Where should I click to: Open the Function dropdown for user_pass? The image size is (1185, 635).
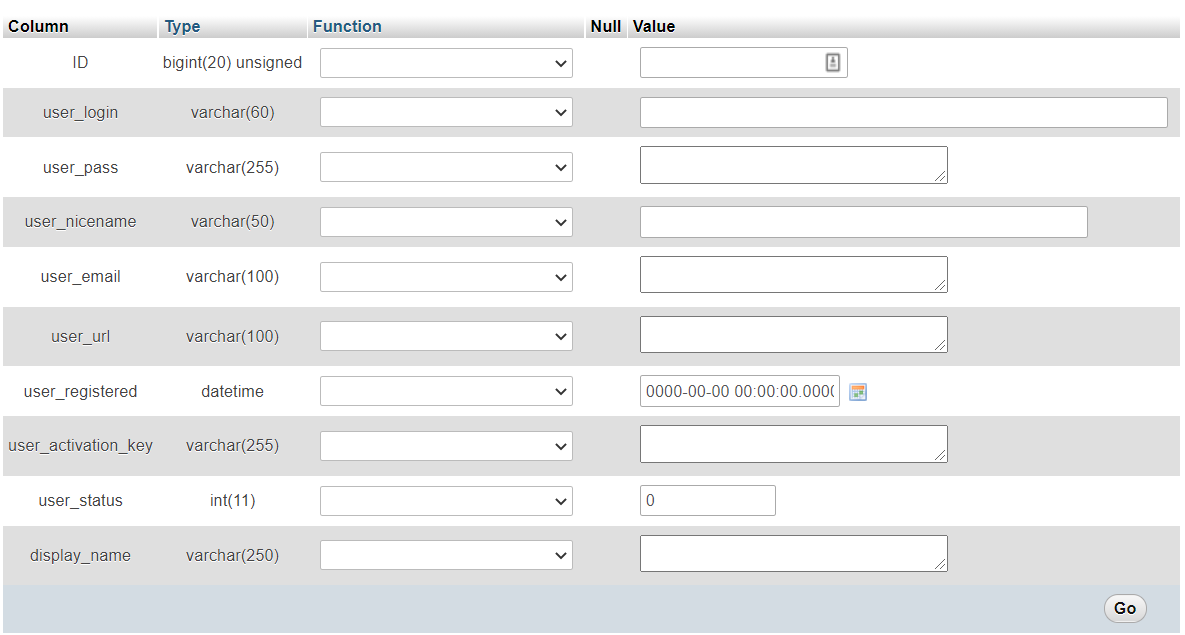(446, 166)
